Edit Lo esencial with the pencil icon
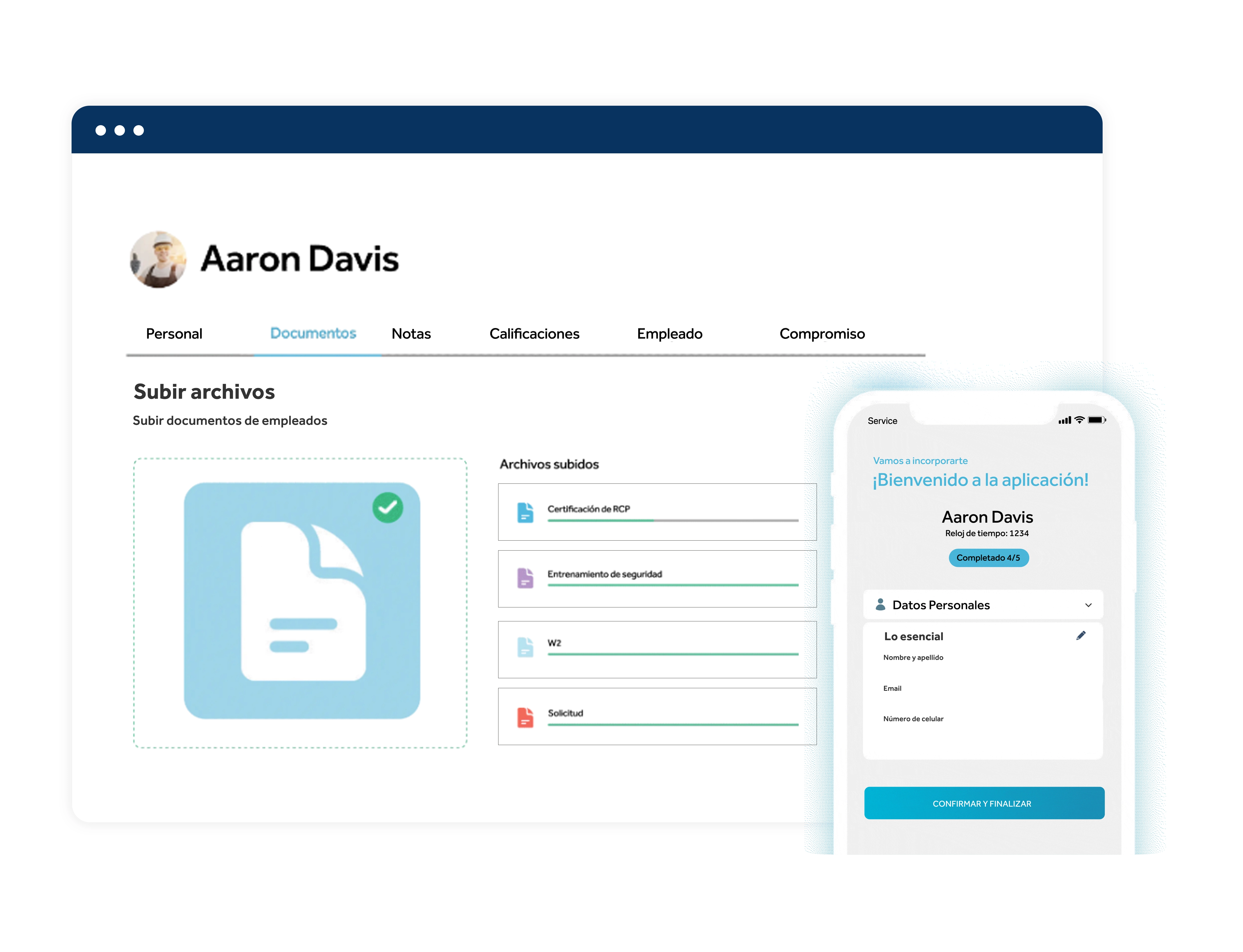 1080,636
